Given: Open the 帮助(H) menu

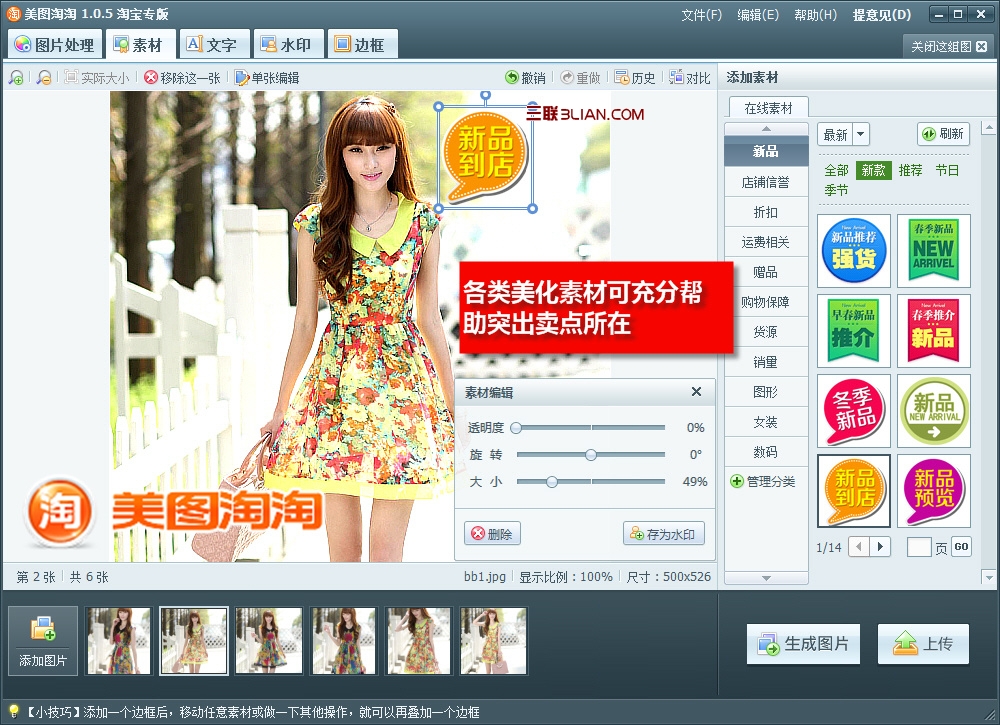Looking at the screenshot, I should click(x=816, y=15).
